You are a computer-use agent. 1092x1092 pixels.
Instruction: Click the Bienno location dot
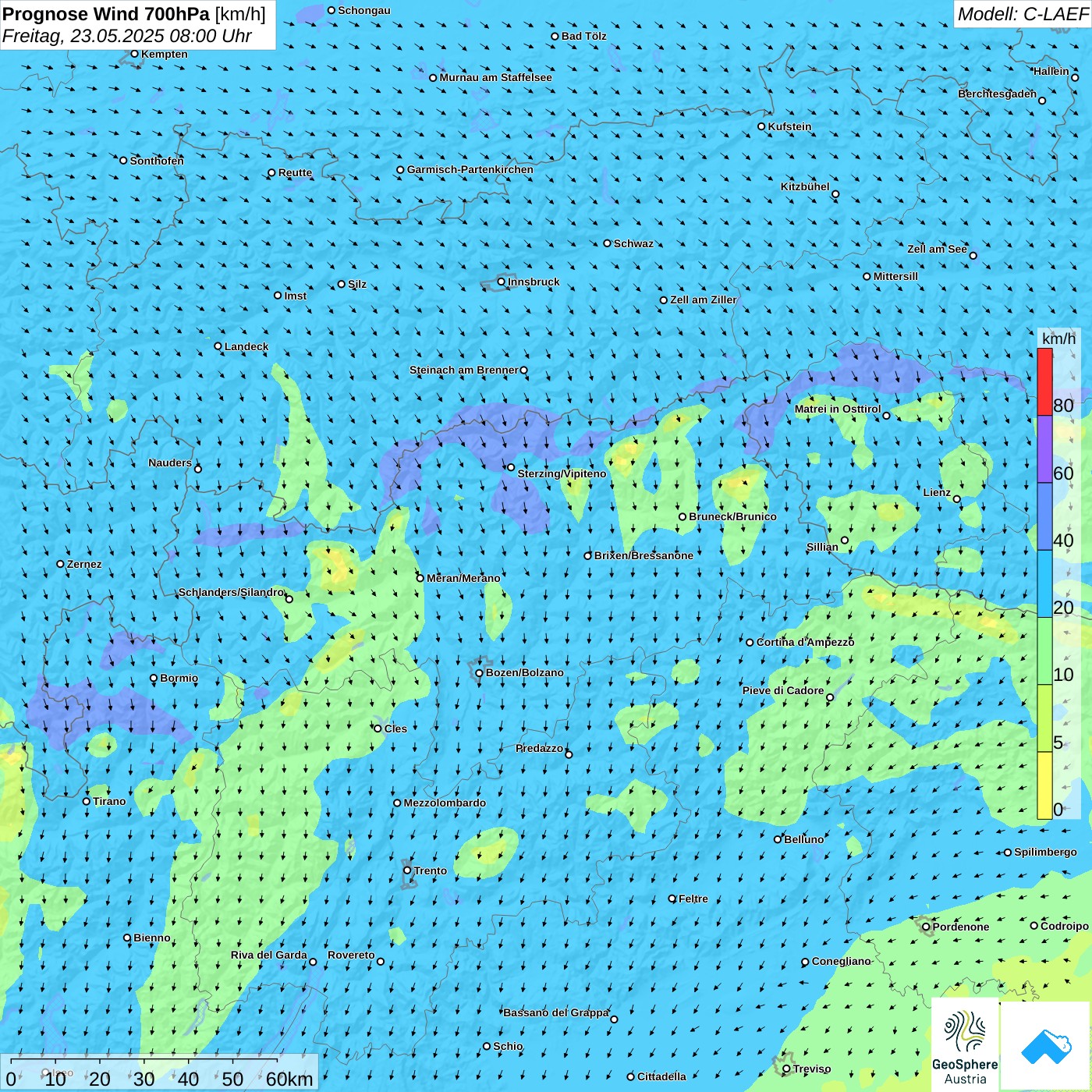click(127, 938)
